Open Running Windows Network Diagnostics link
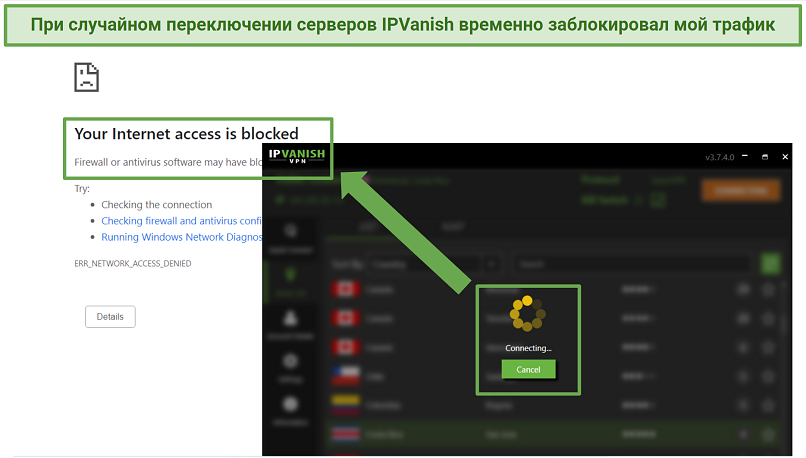Image resolution: width=806 pixels, height=458 pixels. [181, 237]
